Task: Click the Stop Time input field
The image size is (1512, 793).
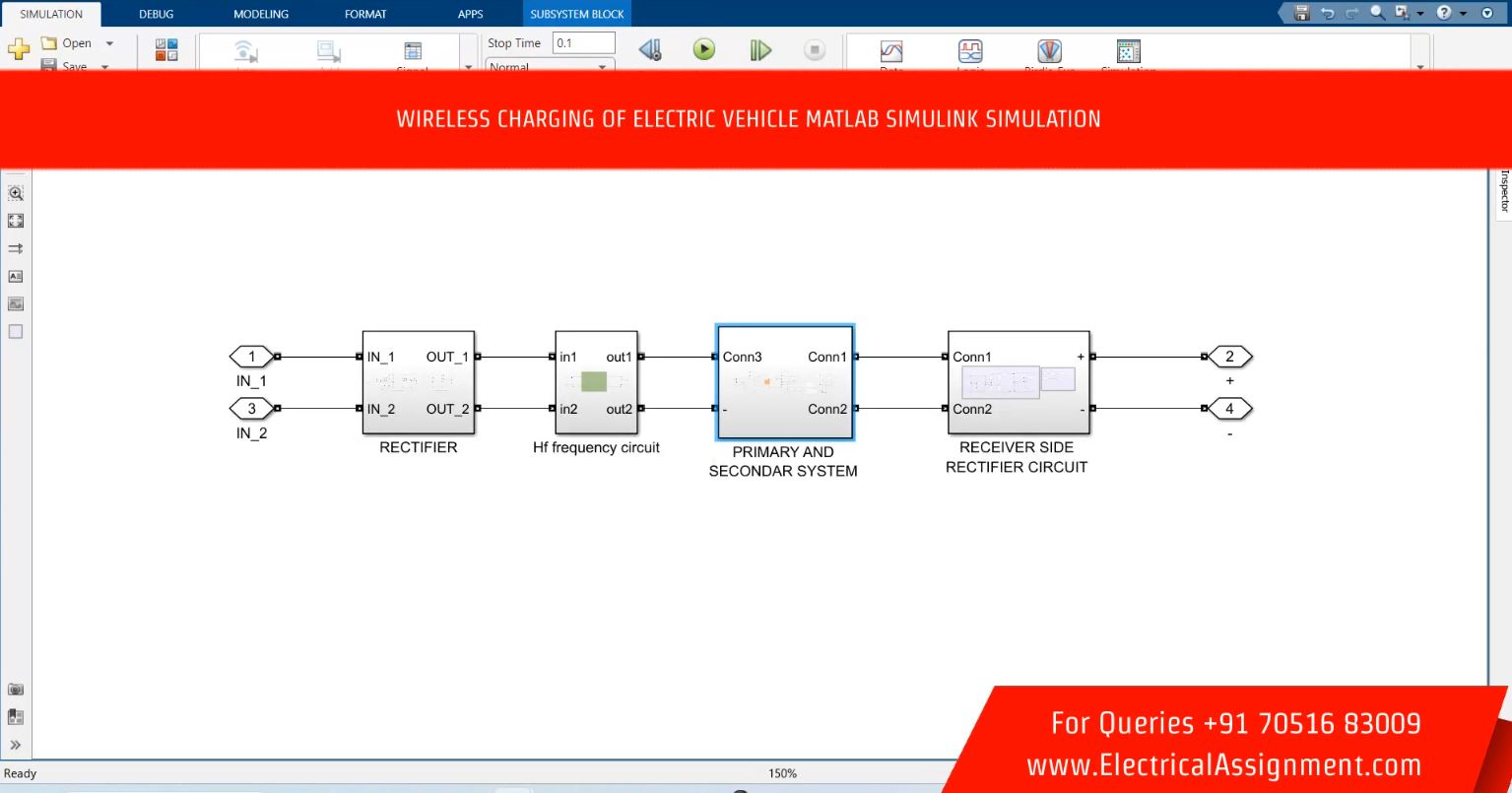Action: (x=583, y=43)
